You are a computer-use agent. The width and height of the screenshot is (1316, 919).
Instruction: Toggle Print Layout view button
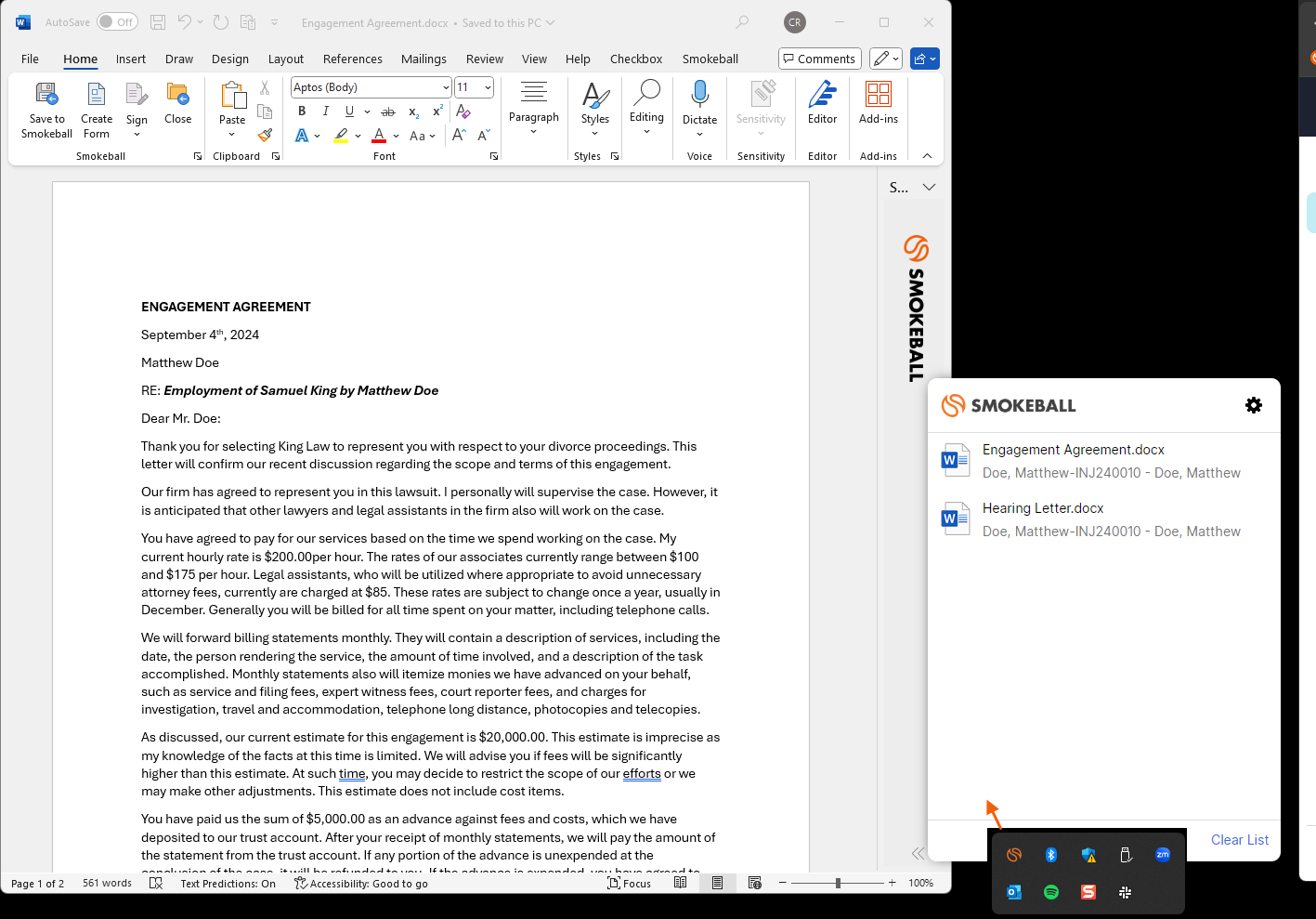[717, 883]
